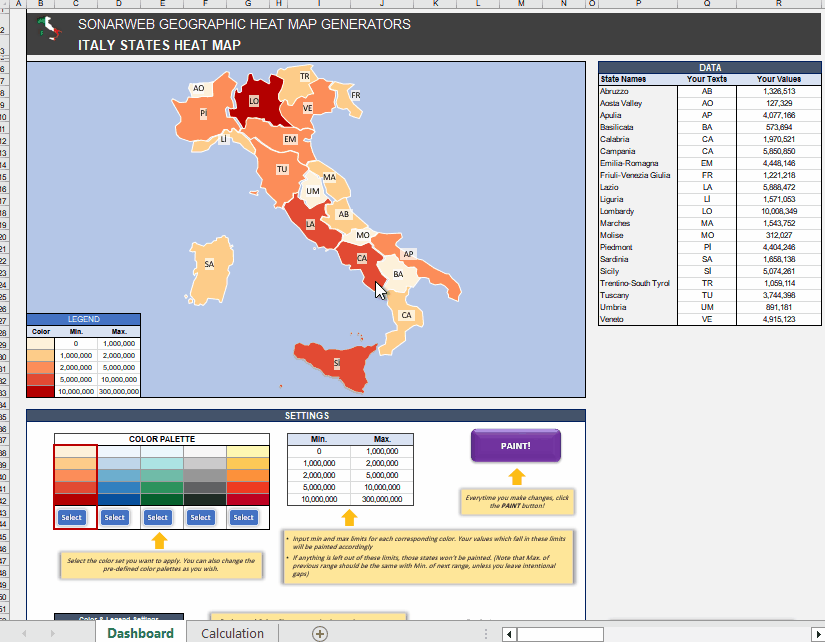Click the COLOR PALETTE header
The width and height of the screenshot is (825, 642).
[162, 439]
